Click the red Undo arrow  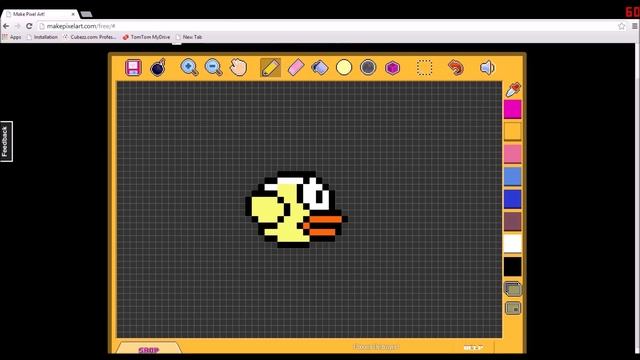click(x=456, y=67)
